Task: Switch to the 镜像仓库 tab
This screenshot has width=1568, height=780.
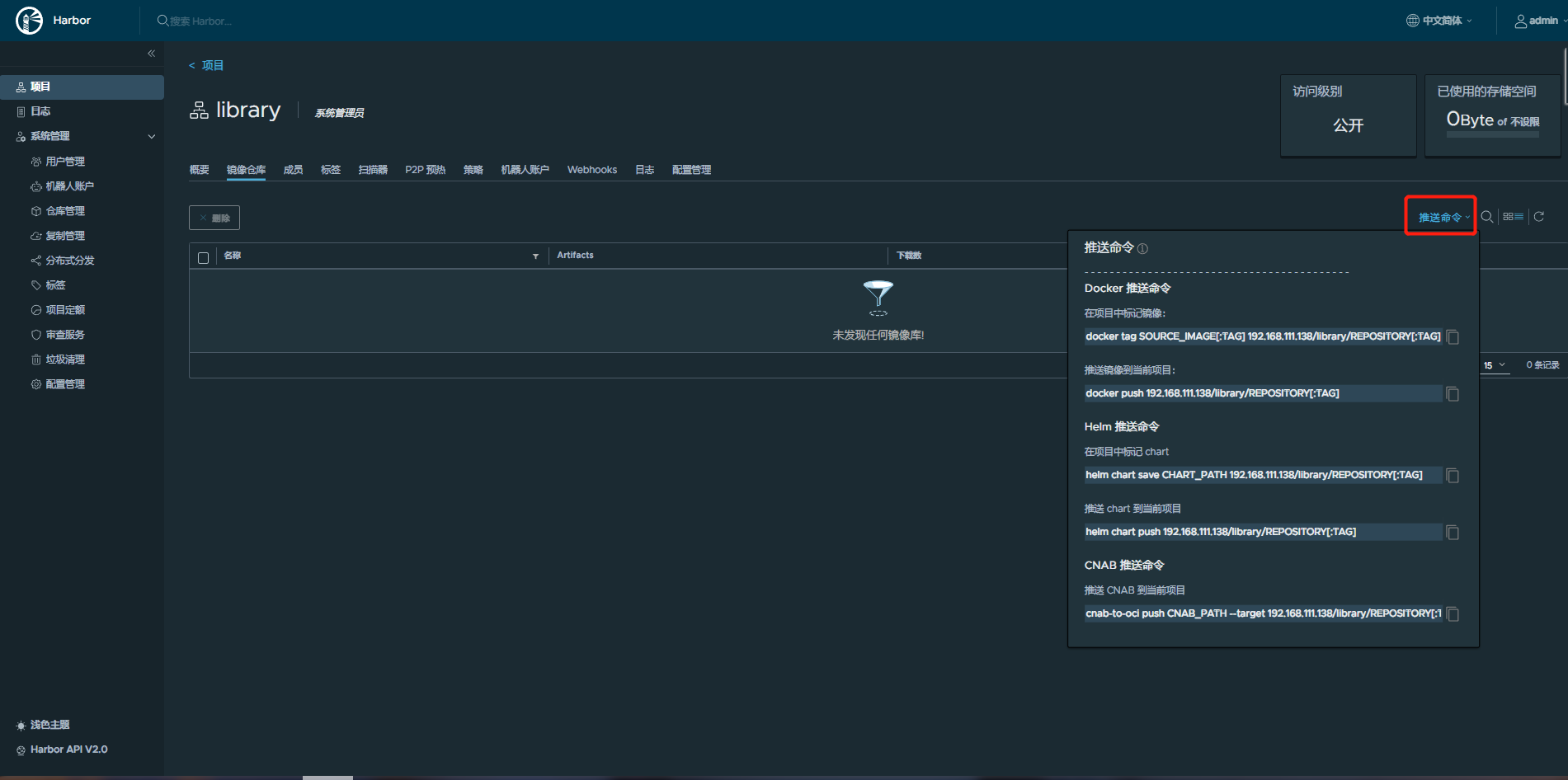Action: point(246,170)
